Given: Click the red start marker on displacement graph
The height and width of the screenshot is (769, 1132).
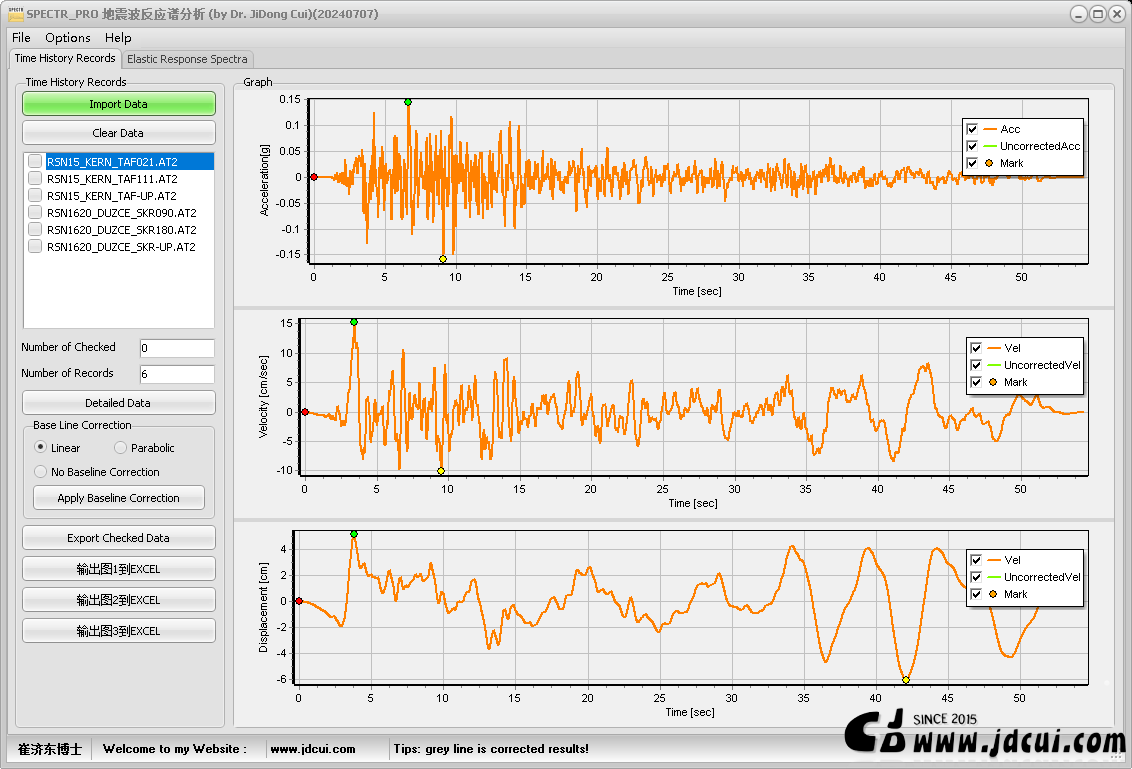Looking at the screenshot, I should tap(299, 601).
